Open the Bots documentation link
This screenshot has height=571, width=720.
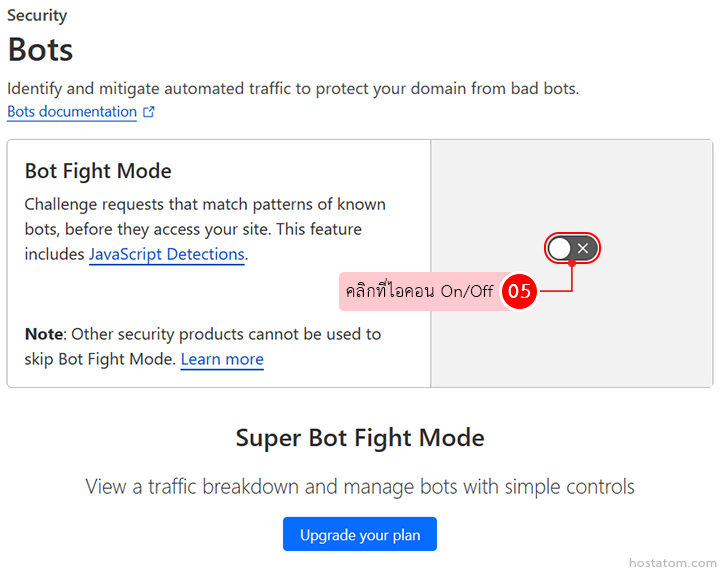pos(72,112)
